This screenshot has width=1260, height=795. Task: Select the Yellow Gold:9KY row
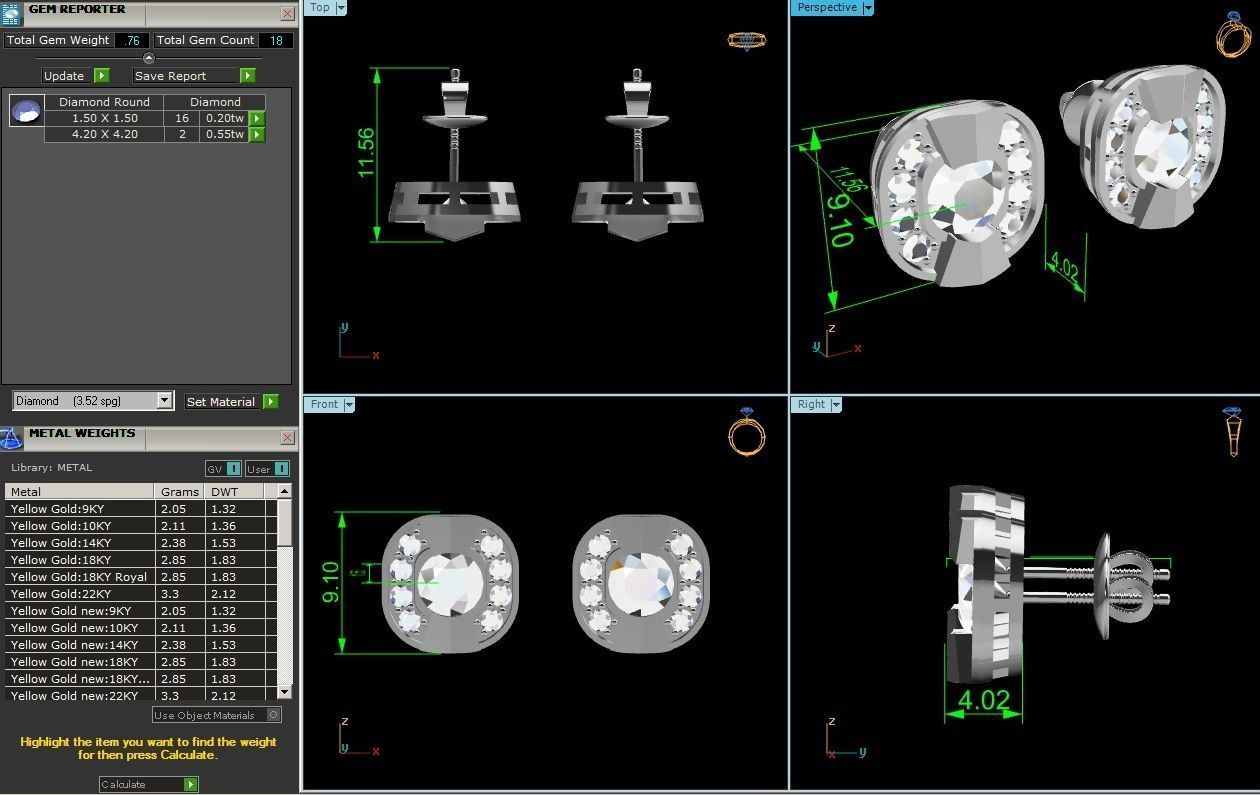tap(141, 508)
